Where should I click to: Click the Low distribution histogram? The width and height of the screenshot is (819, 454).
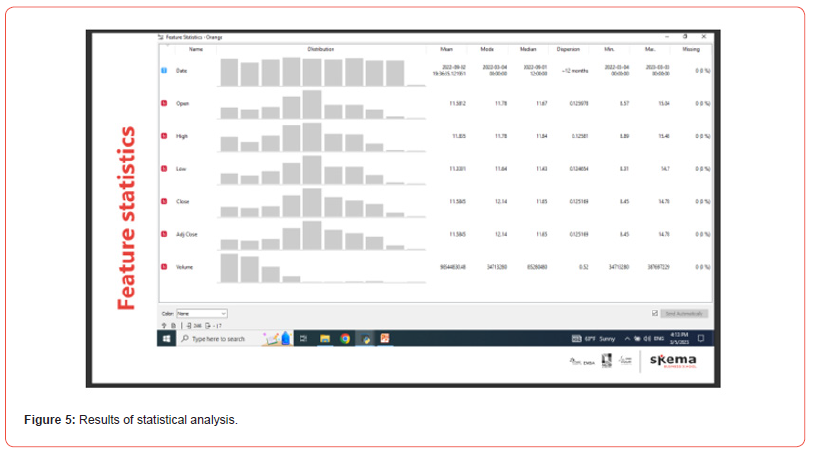coord(322,170)
